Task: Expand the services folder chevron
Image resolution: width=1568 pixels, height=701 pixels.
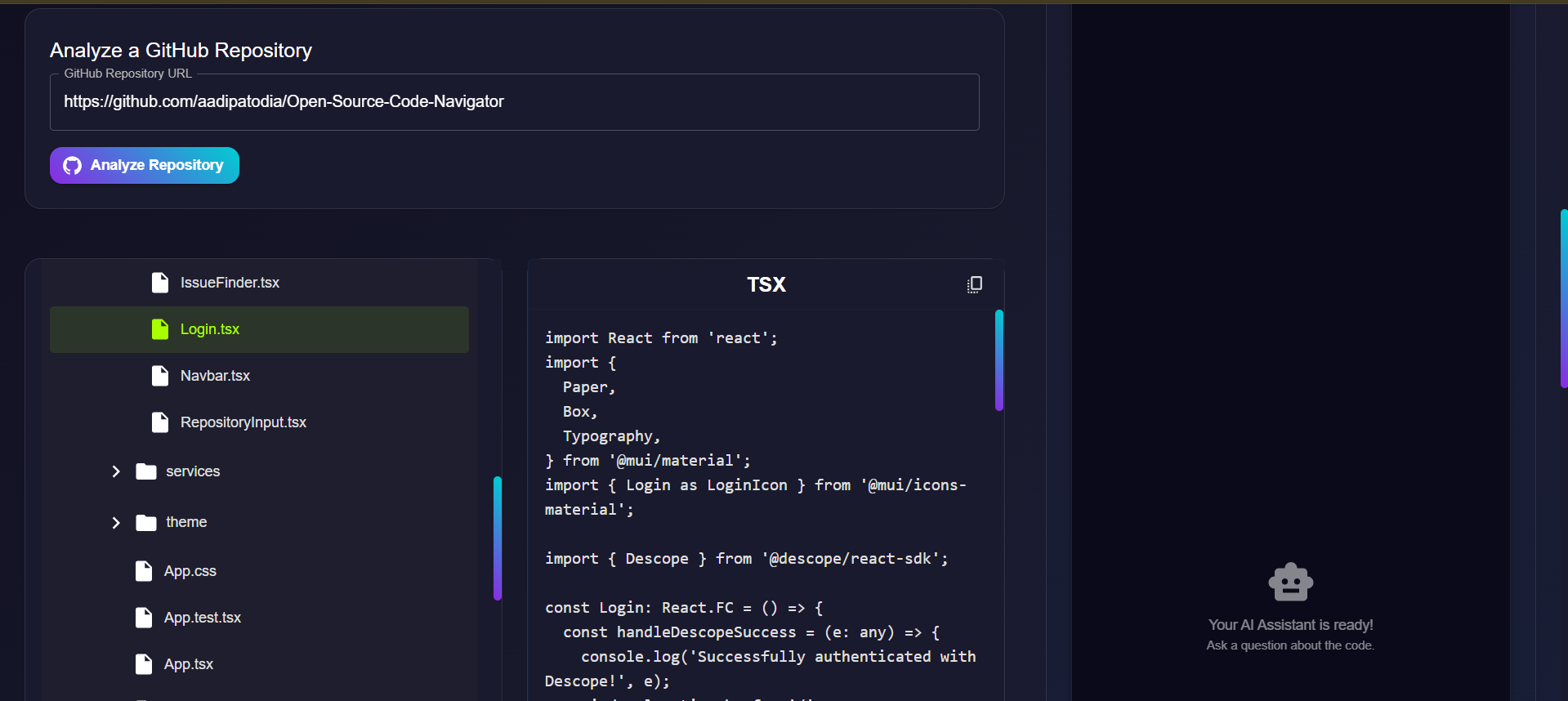Action: (116, 471)
